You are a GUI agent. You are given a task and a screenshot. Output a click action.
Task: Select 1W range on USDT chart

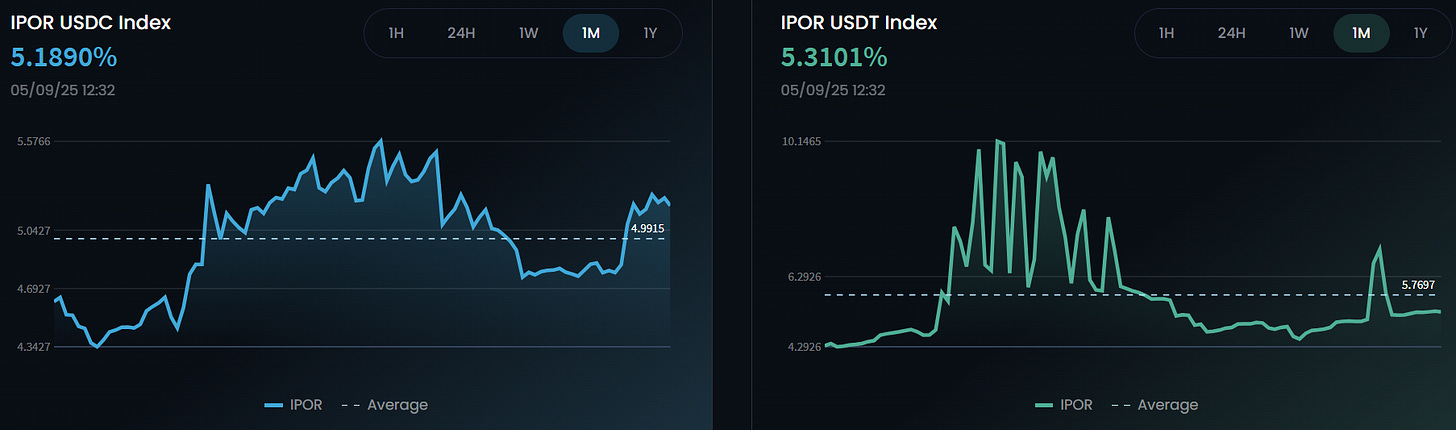click(x=1299, y=33)
